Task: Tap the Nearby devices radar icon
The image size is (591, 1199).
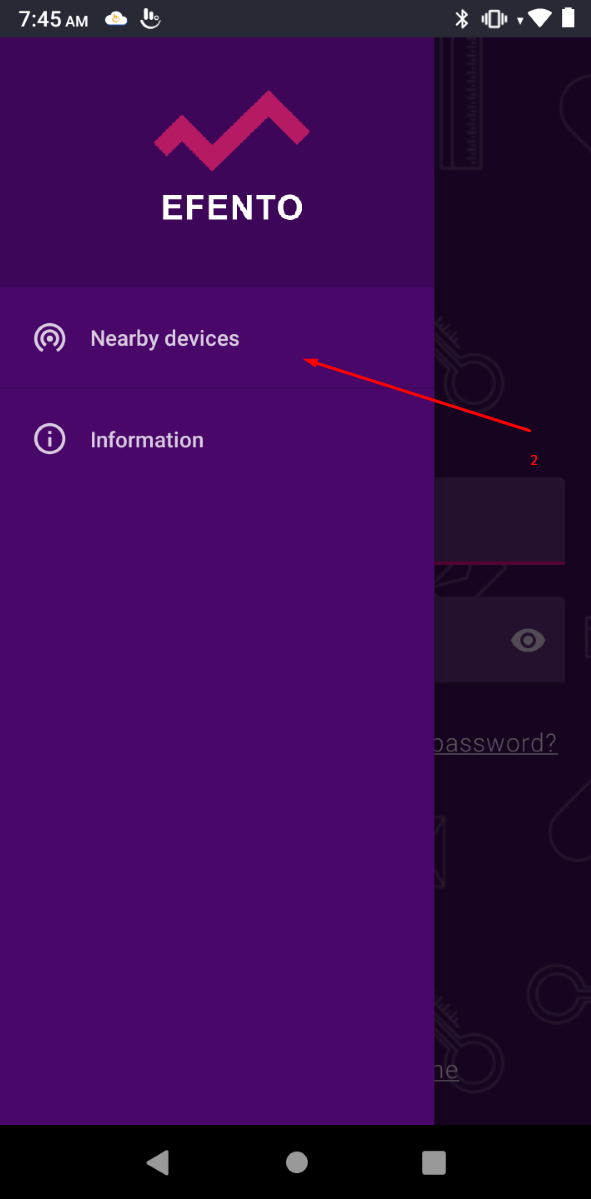Action: coord(50,338)
